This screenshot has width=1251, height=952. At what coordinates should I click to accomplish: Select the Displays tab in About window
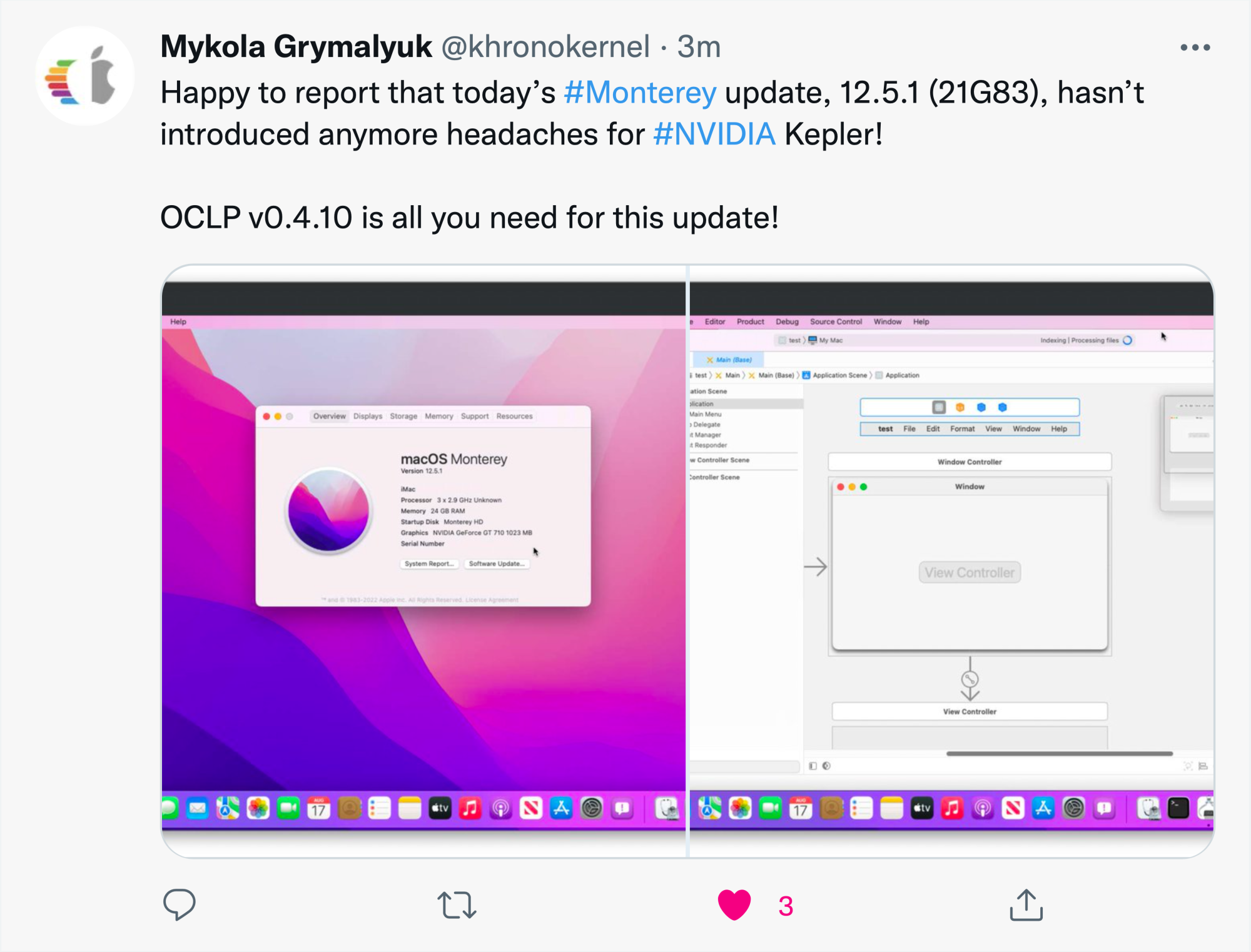[368, 416]
